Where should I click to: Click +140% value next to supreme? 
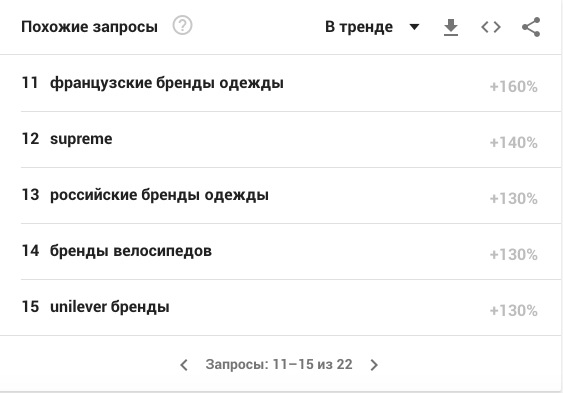point(513,142)
